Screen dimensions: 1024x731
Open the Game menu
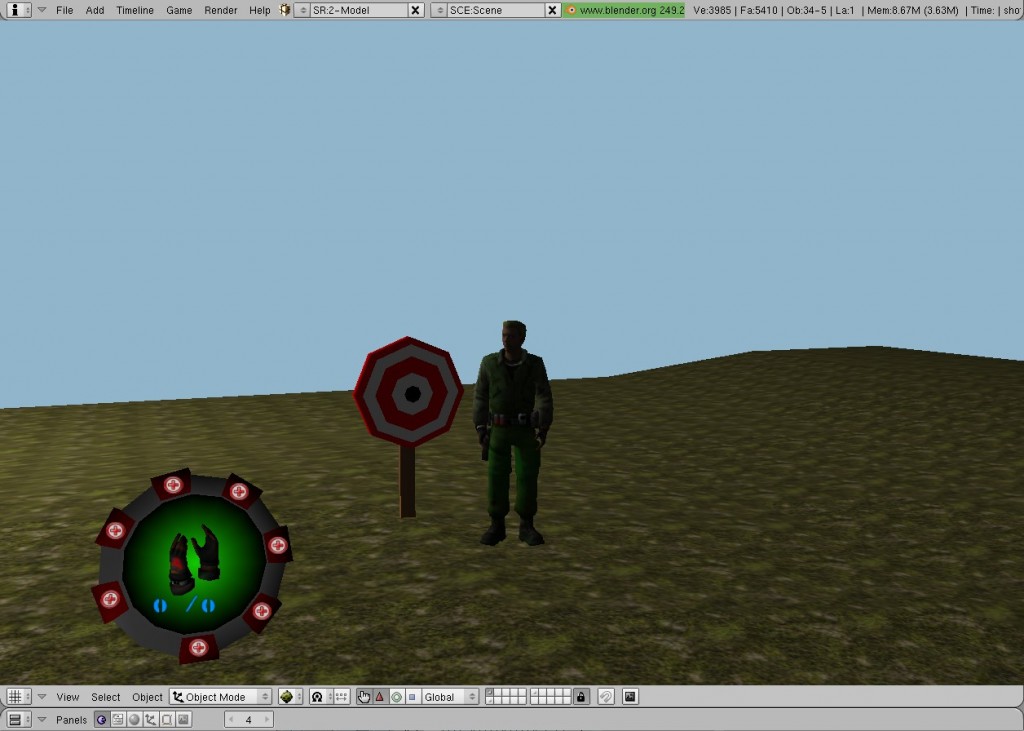(178, 10)
